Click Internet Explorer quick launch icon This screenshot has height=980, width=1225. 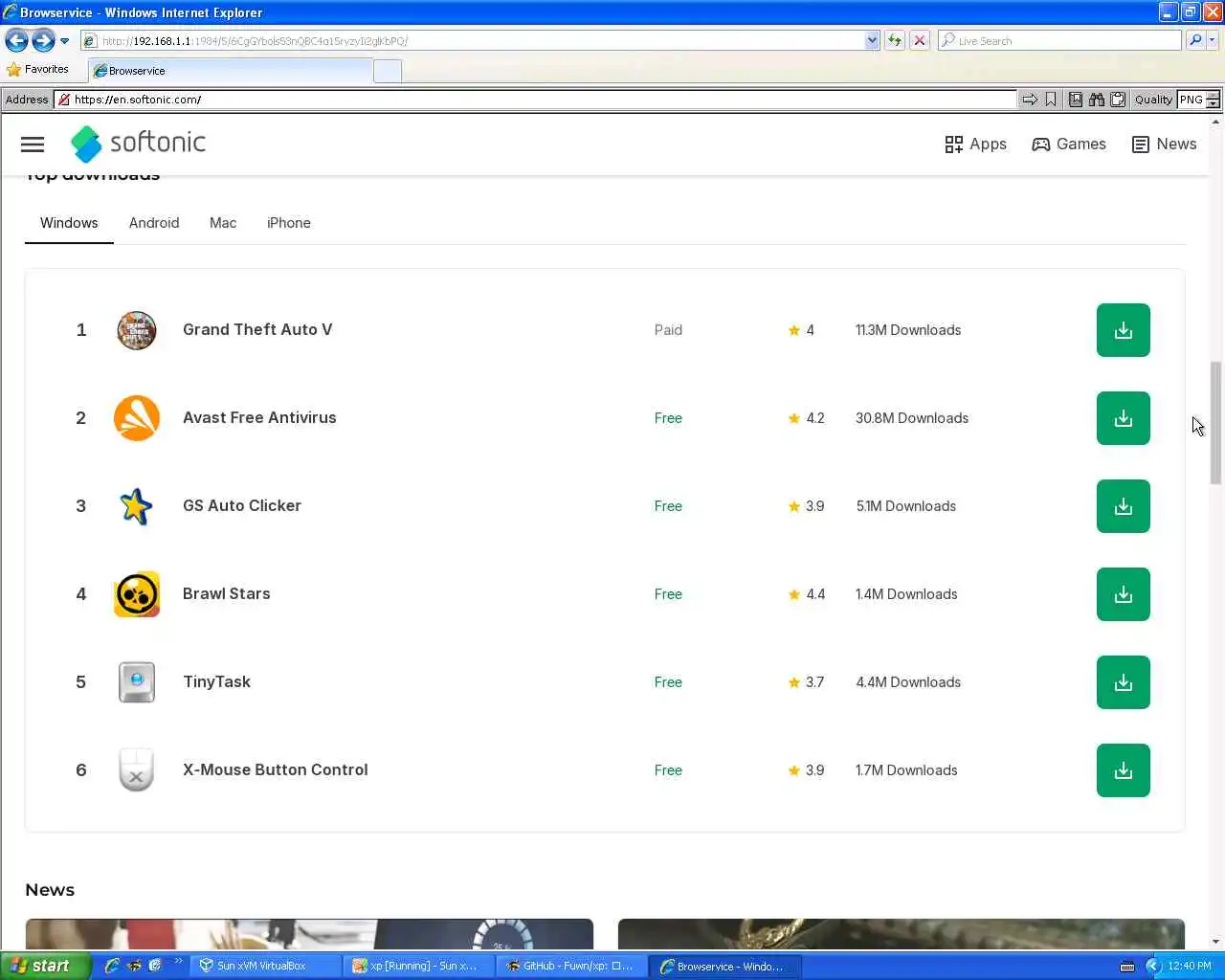112,966
